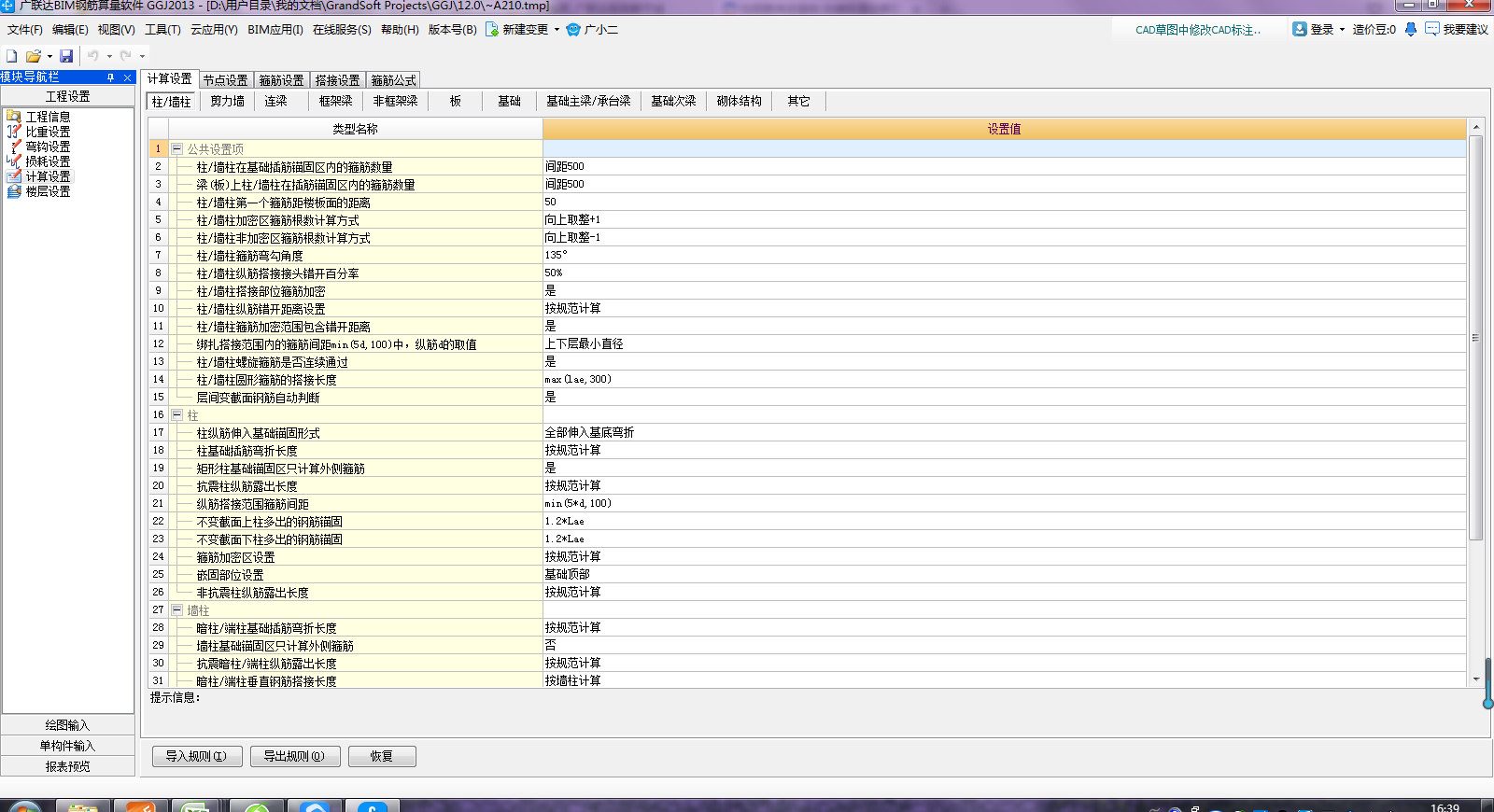Image resolution: width=1494 pixels, height=812 pixels.
Task: Click the 我要建议 suggestion icon
Action: coord(1431,29)
